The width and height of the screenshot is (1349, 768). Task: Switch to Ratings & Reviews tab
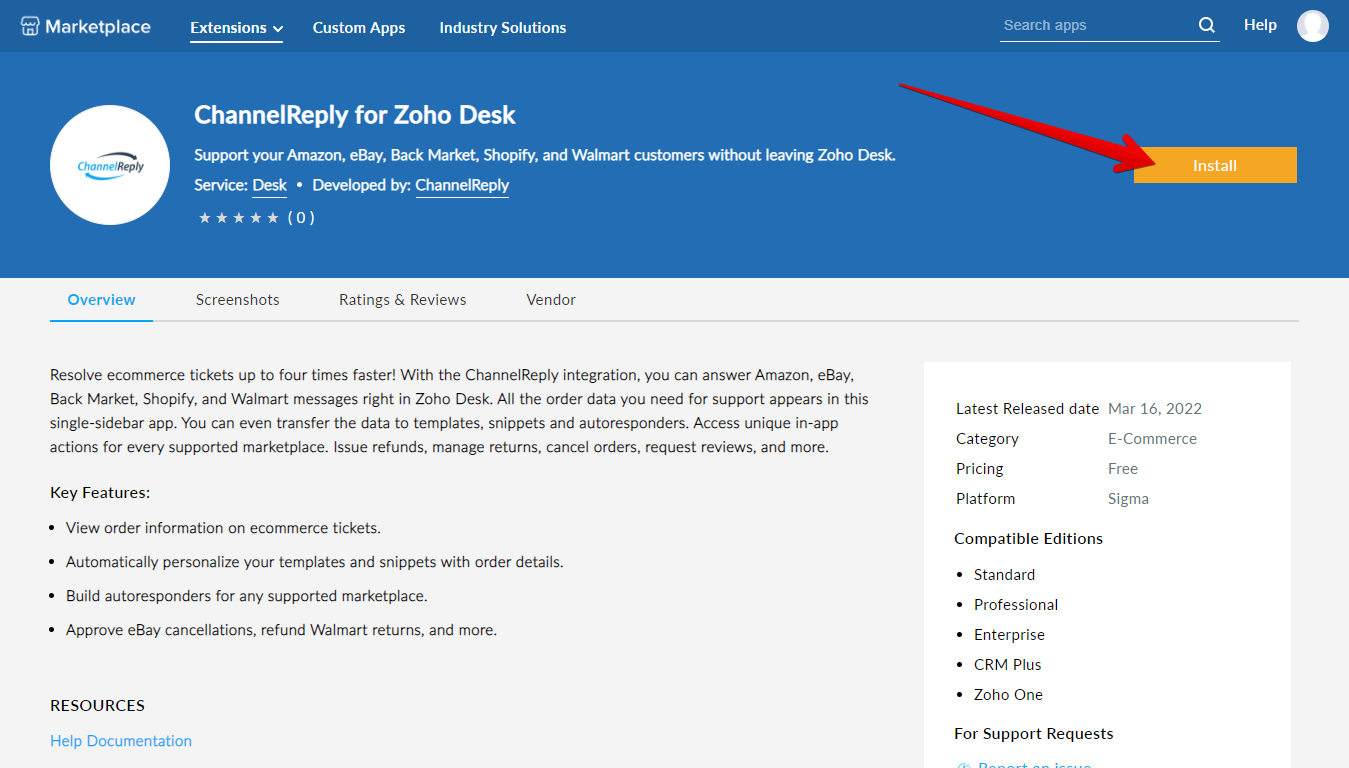(402, 300)
